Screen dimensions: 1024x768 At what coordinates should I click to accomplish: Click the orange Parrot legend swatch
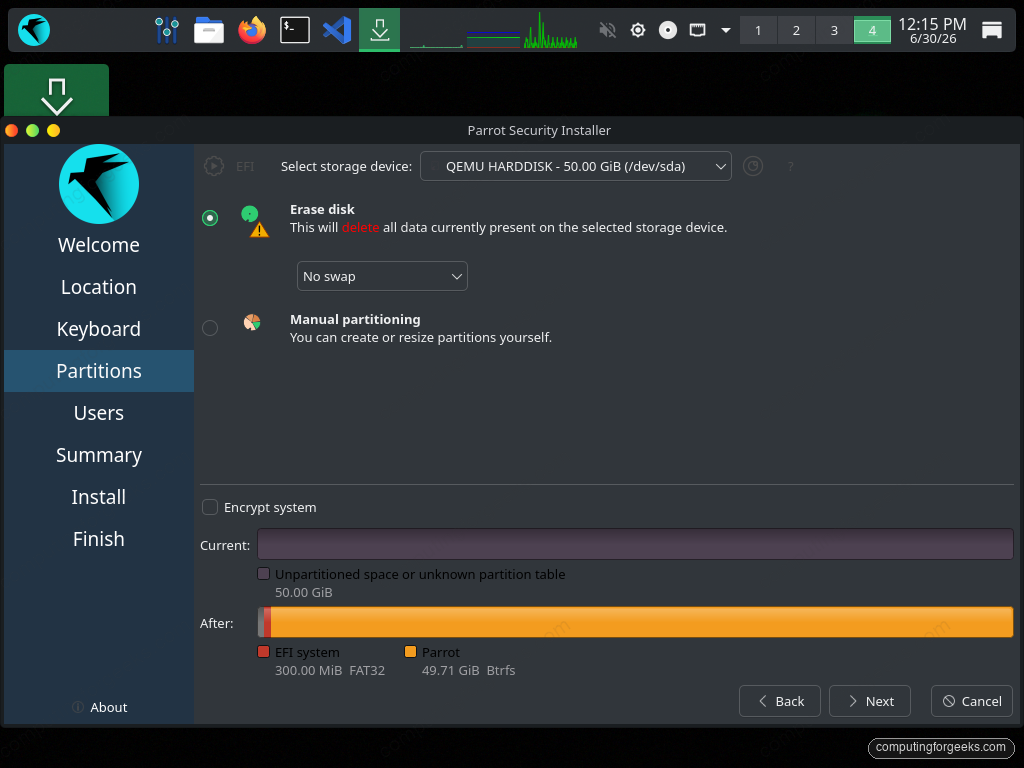(410, 652)
